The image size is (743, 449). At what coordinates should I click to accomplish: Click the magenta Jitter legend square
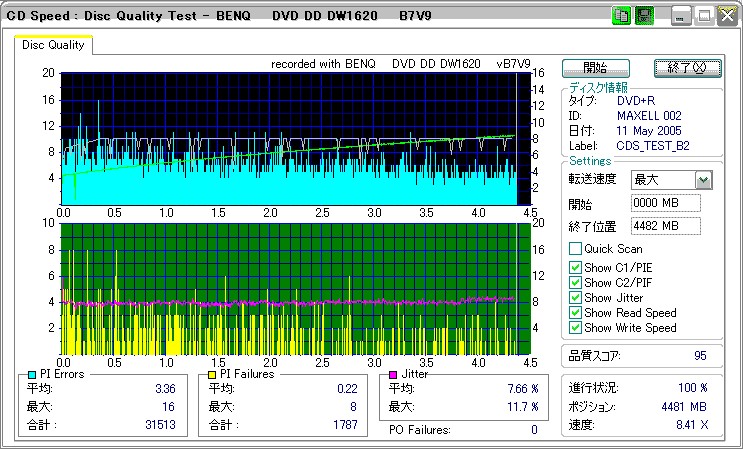[395, 375]
